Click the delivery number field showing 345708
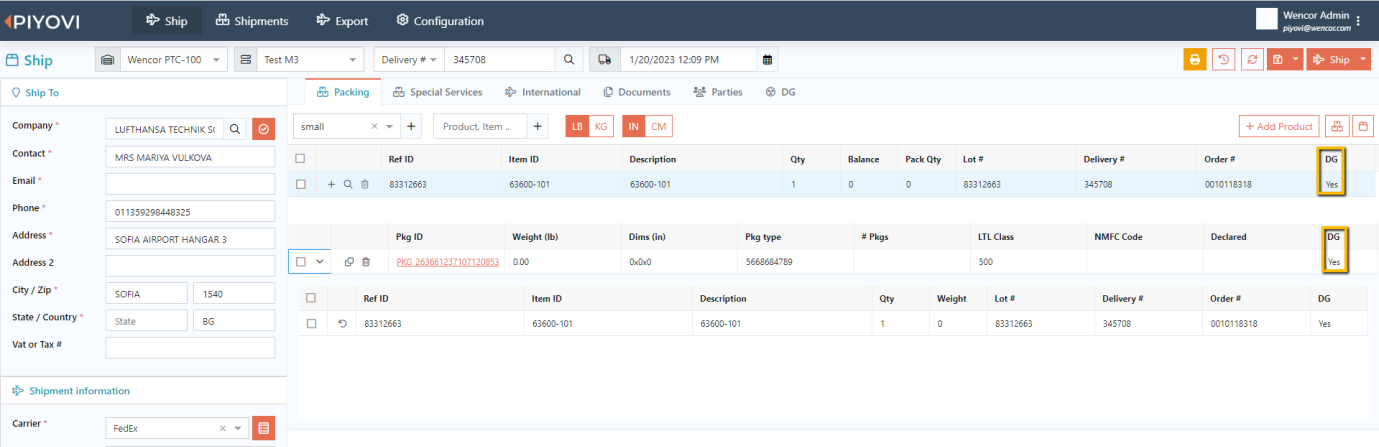Image resolution: width=1379 pixels, height=447 pixels. tap(499, 60)
